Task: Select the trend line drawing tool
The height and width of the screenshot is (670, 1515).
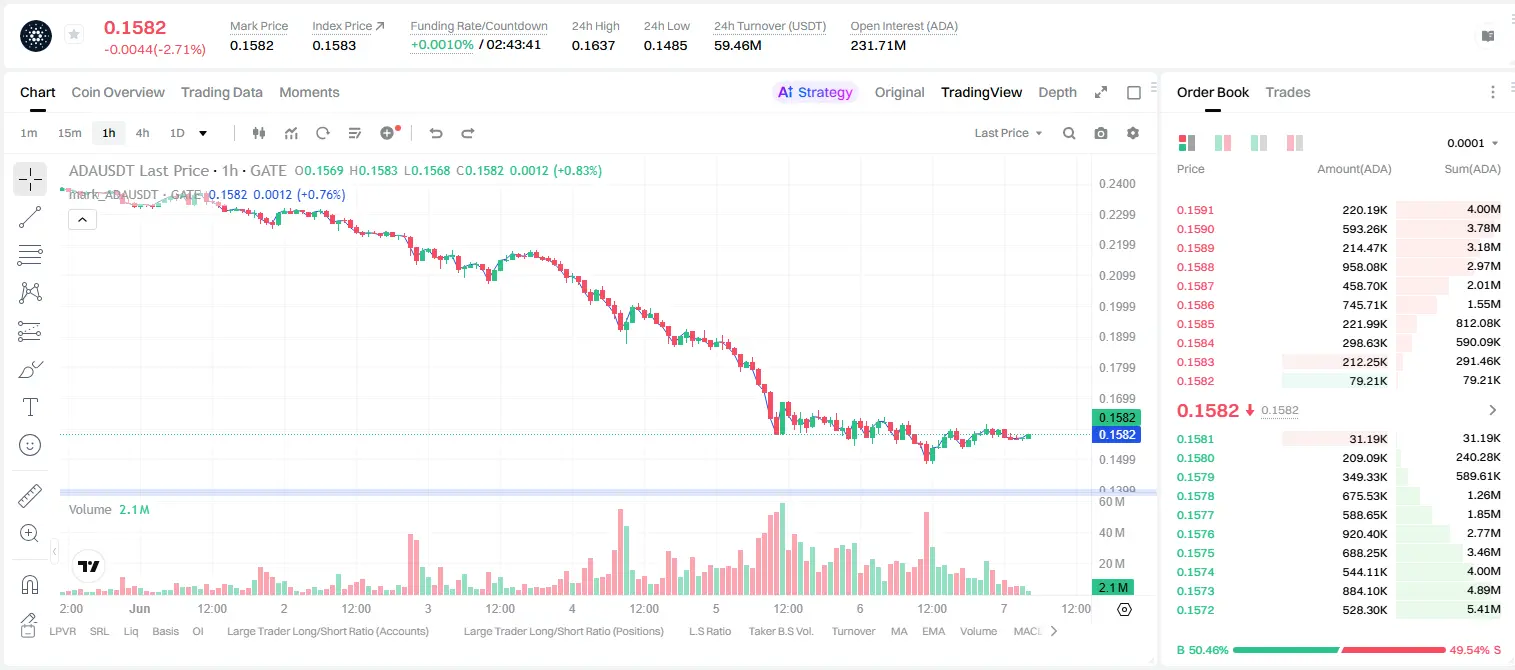Action: (x=30, y=217)
